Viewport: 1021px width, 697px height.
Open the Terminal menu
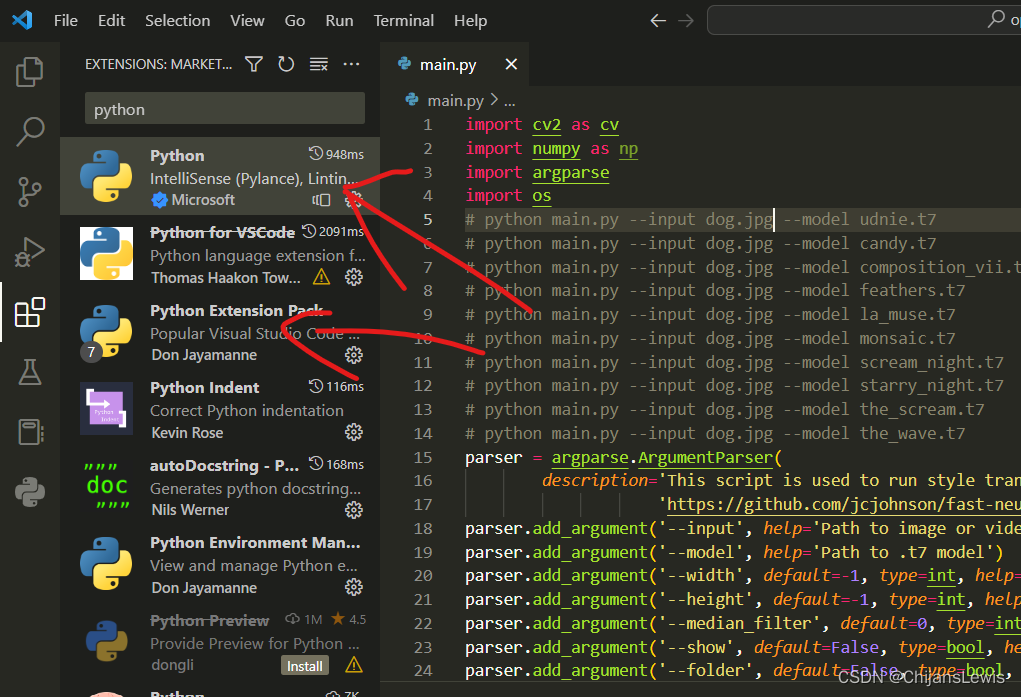click(x=404, y=21)
